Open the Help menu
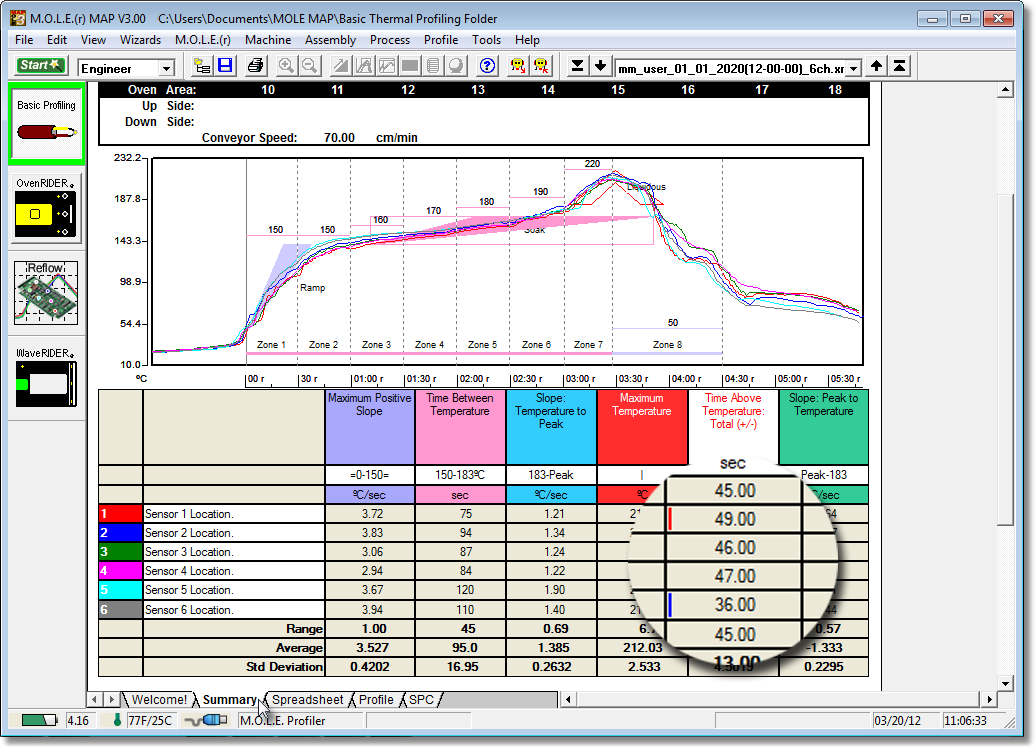1036x749 pixels. tap(527, 40)
